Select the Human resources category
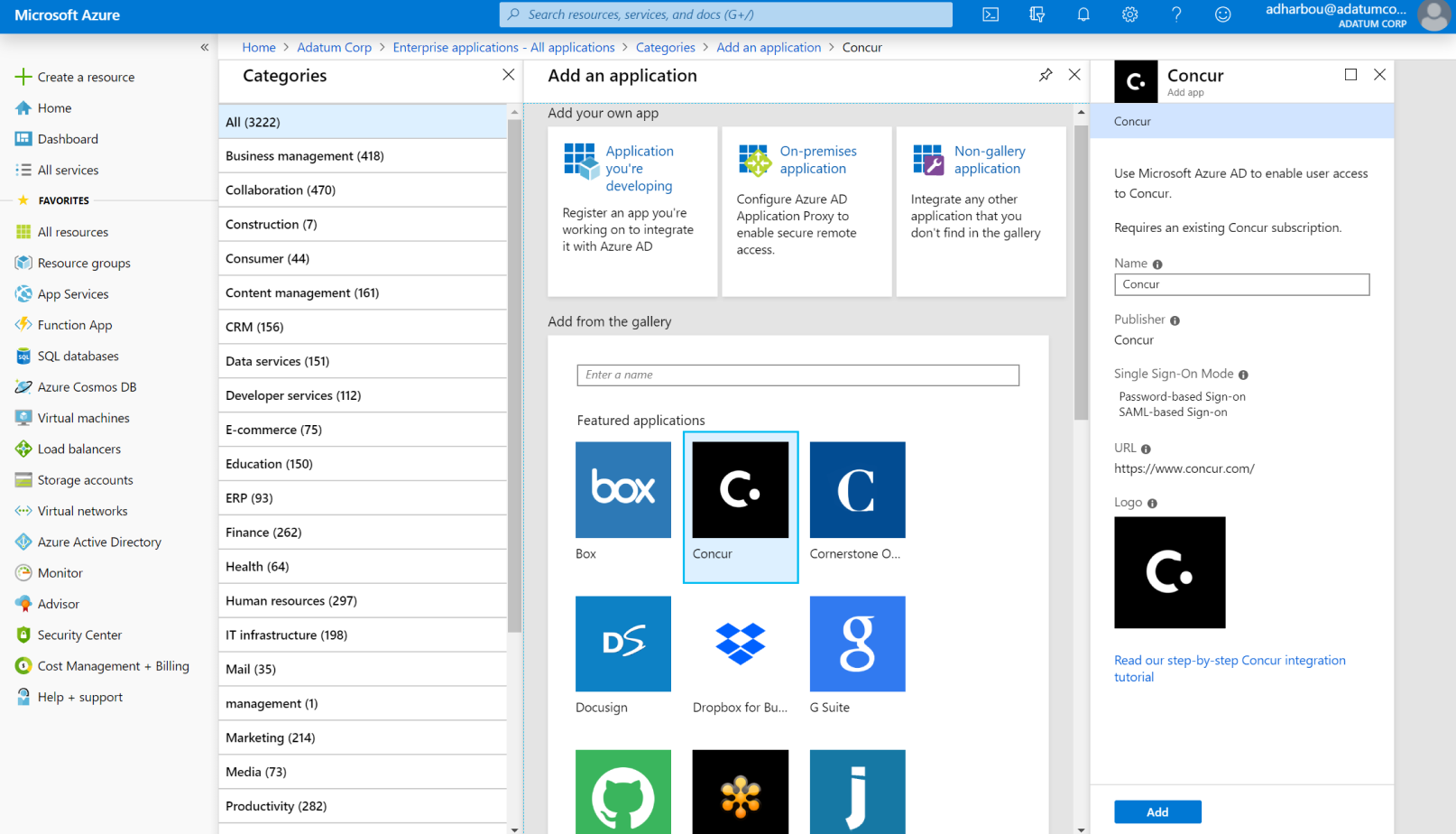 click(290, 600)
